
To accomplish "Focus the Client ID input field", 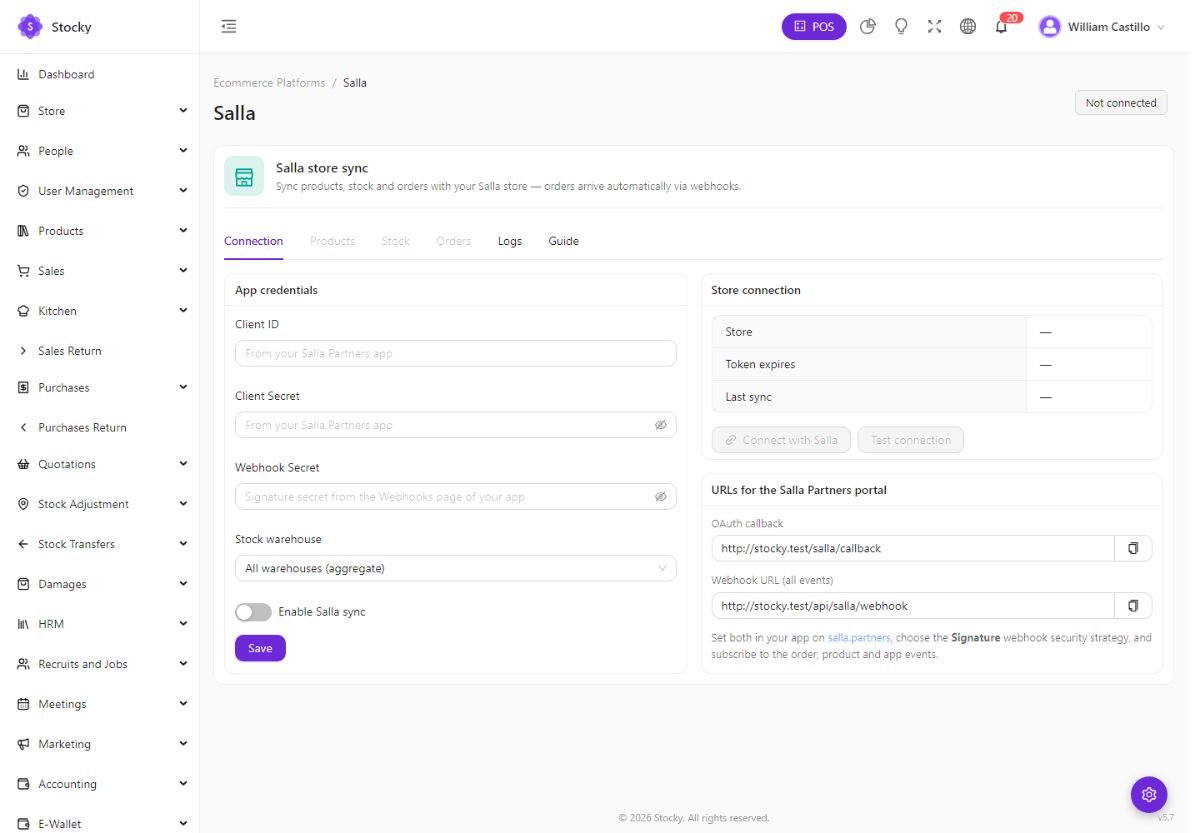I will [455, 353].
